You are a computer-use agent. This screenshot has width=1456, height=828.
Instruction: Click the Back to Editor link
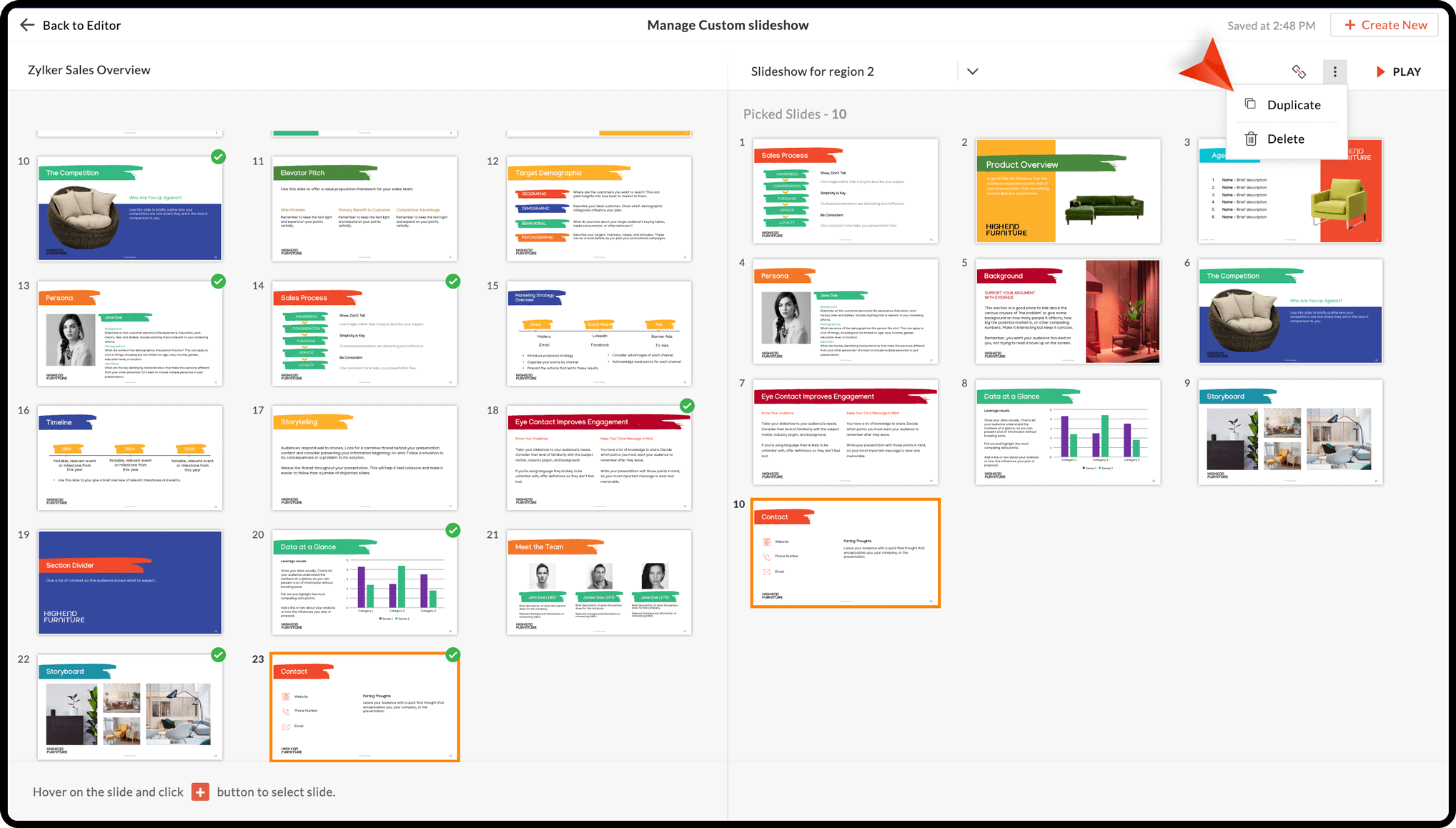[x=81, y=25]
